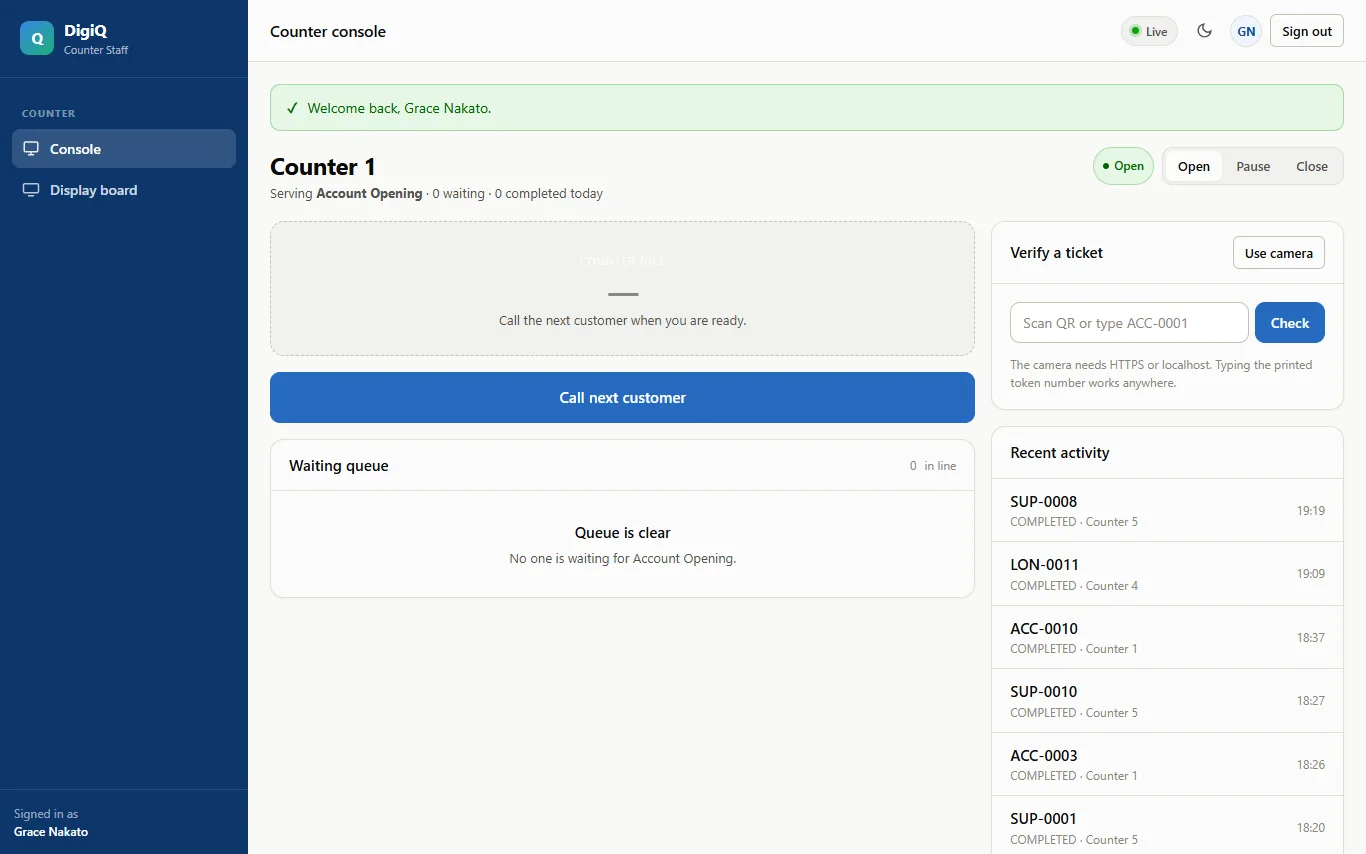This screenshot has width=1366, height=854.
Task: Select the ACC-0010 recent activity row
Action: 1167,637
